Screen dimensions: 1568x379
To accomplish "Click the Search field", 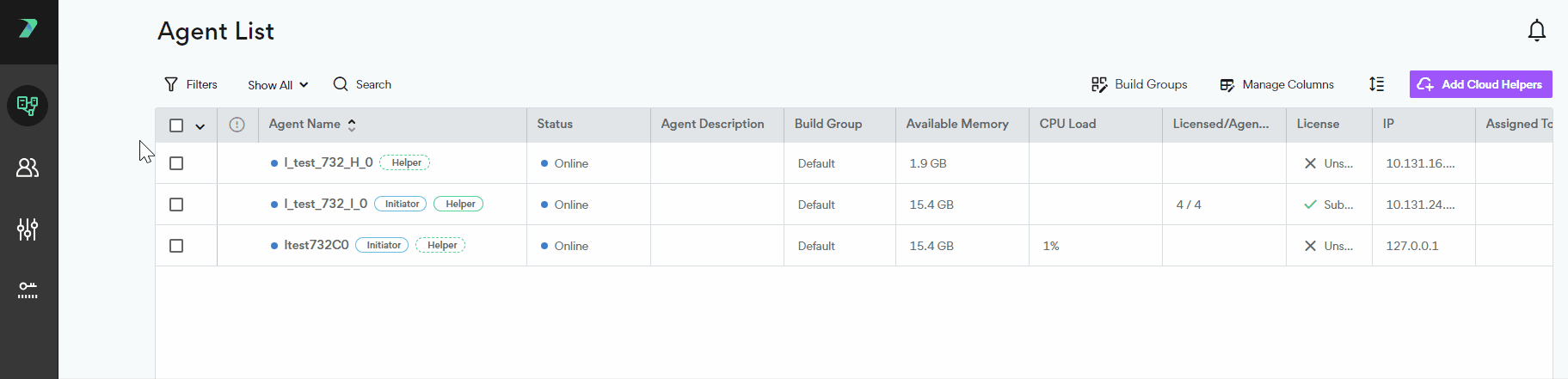I will click(363, 84).
